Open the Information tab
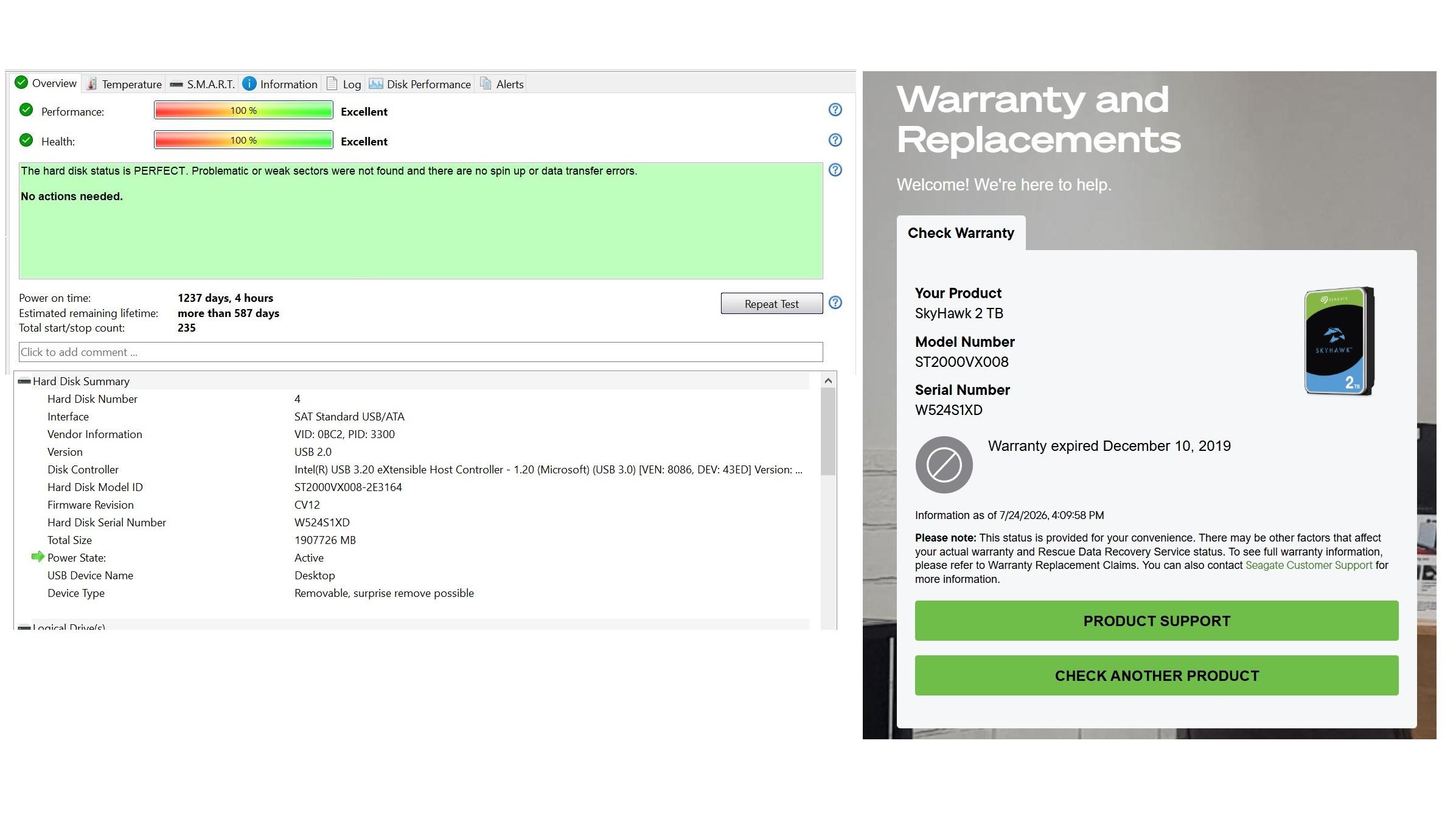Image resolution: width=1456 pixels, height=819 pixels. point(280,84)
